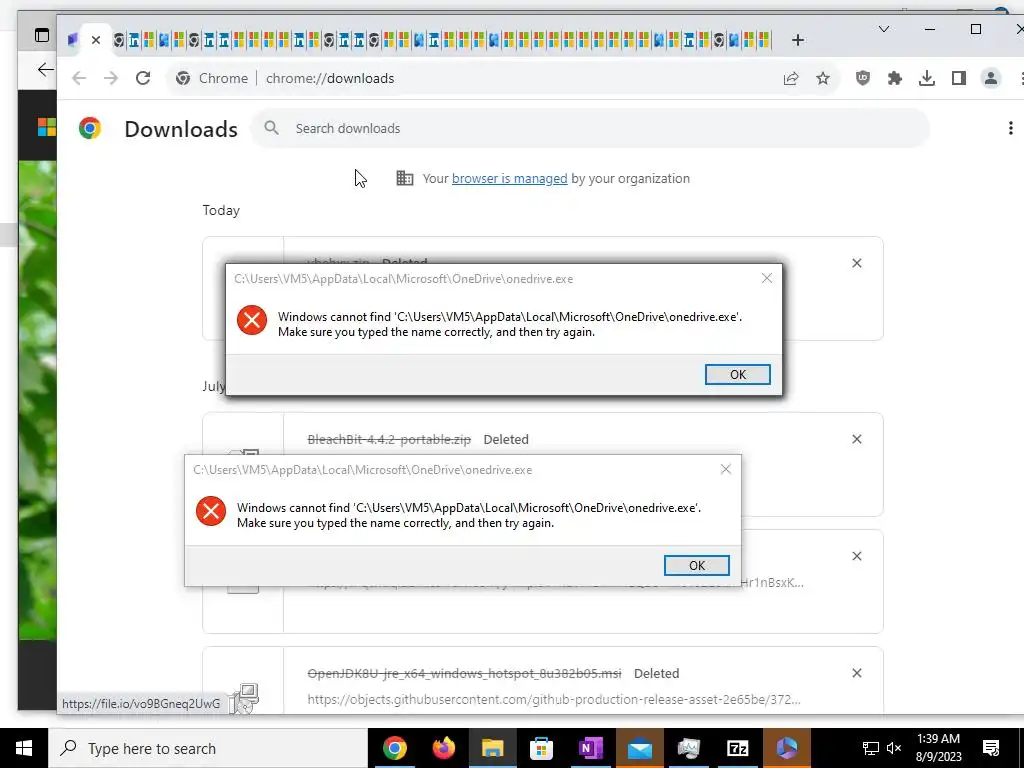Click the muted volume tray icon
Viewport: 1024px width, 768px height.
point(894,748)
